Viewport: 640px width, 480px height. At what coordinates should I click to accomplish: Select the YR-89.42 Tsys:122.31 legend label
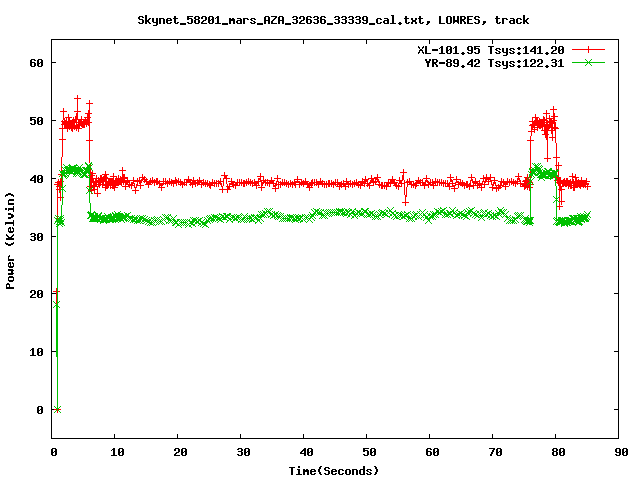pyautogui.click(x=494, y=63)
